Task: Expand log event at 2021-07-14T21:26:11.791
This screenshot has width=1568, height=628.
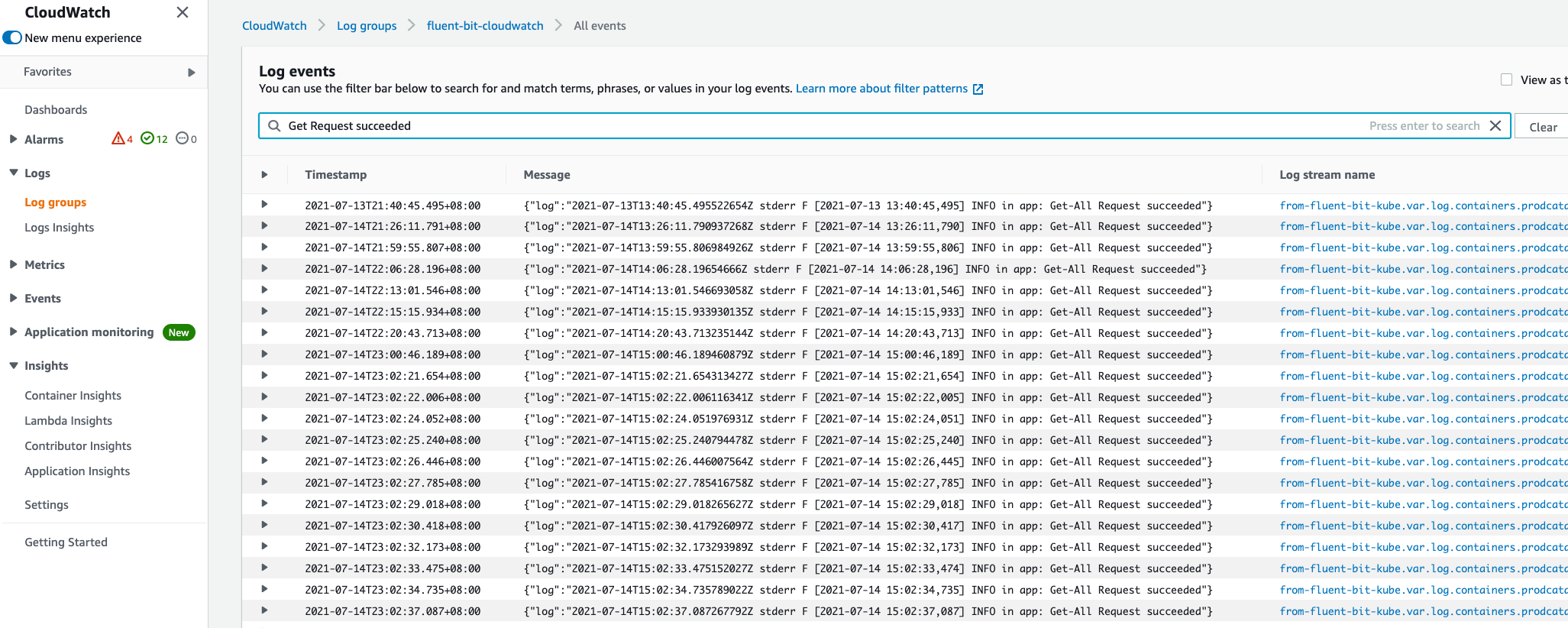Action: [264, 225]
